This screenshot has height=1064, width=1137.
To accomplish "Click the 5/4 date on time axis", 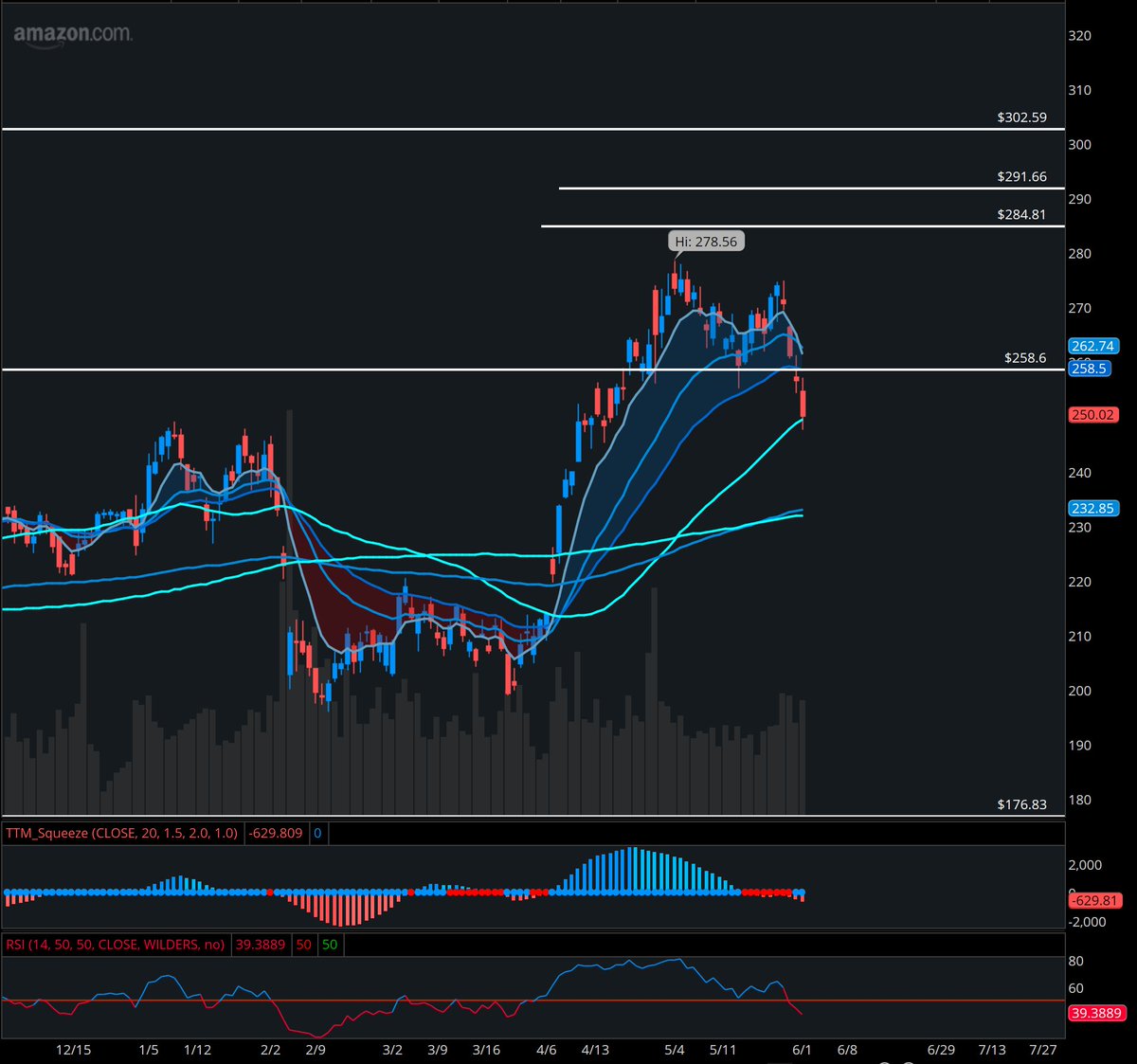I will (x=675, y=1050).
